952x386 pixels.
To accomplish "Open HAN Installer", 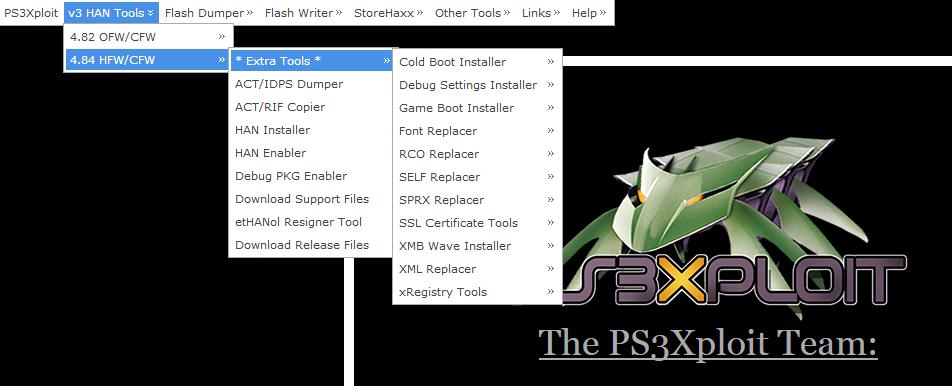I will click(311, 130).
